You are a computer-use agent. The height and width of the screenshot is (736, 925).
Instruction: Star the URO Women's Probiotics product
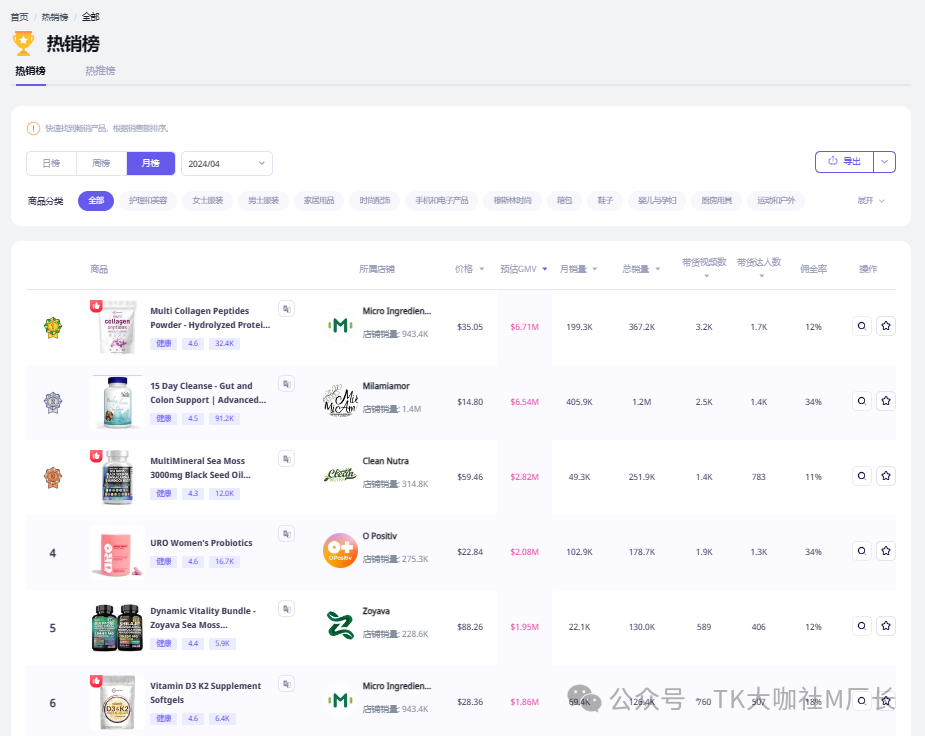pos(885,551)
